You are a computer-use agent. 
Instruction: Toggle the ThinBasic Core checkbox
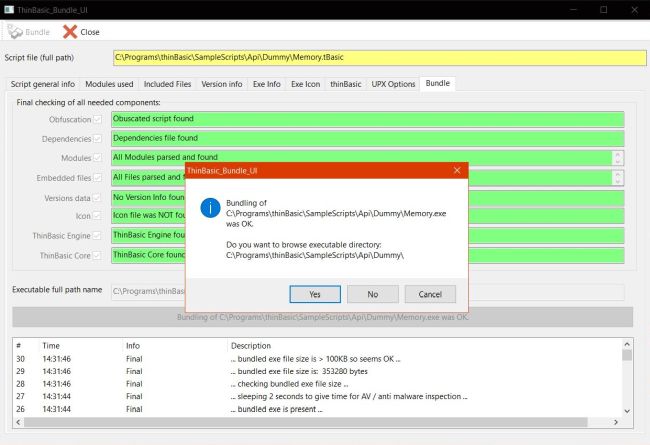click(97, 255)
